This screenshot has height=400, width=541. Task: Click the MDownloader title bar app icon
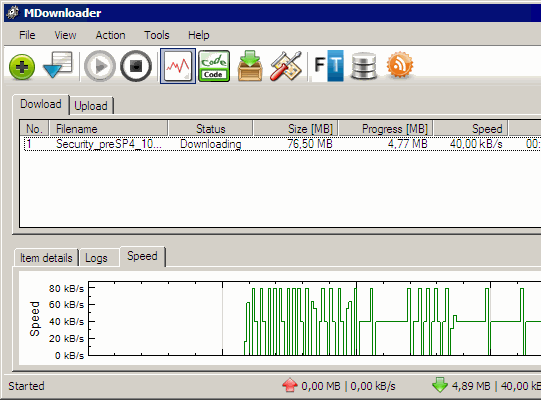(x=12, y=13)
